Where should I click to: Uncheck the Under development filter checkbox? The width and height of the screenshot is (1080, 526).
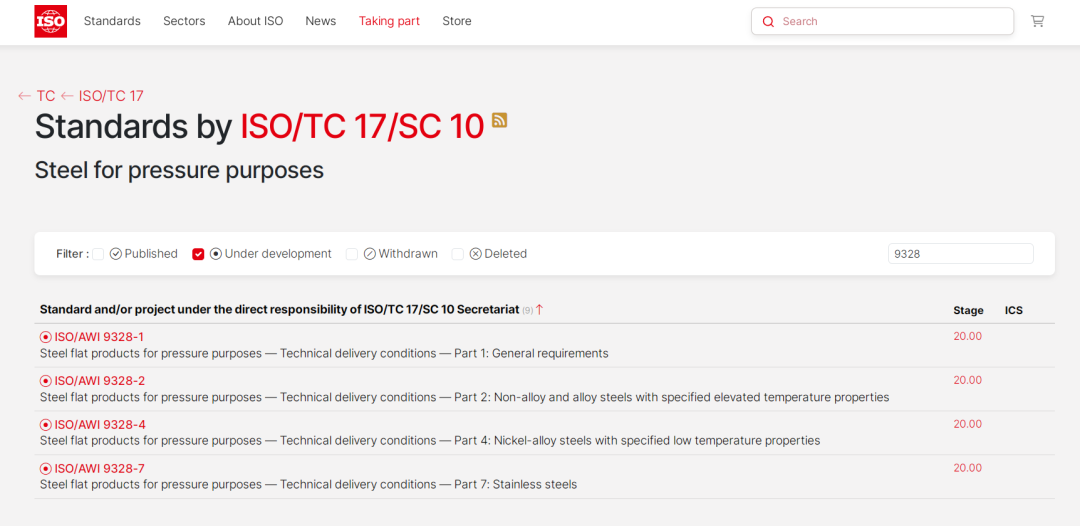(x=198, y=254)
